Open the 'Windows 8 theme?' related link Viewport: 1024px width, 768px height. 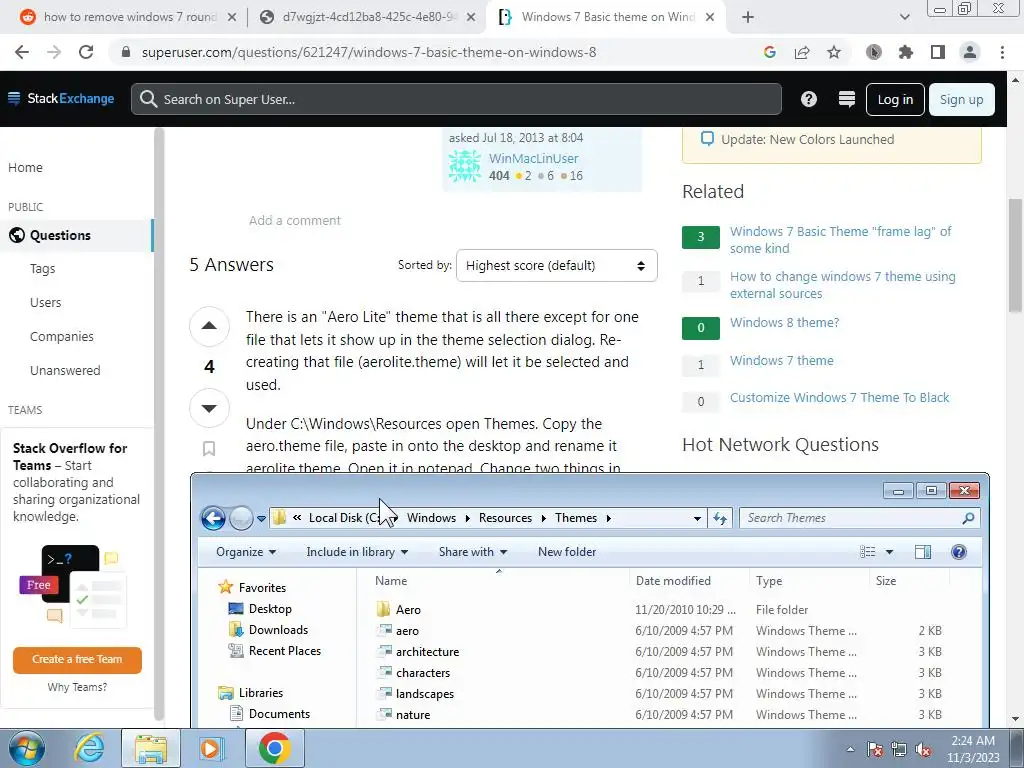click(x=784, y=323)
